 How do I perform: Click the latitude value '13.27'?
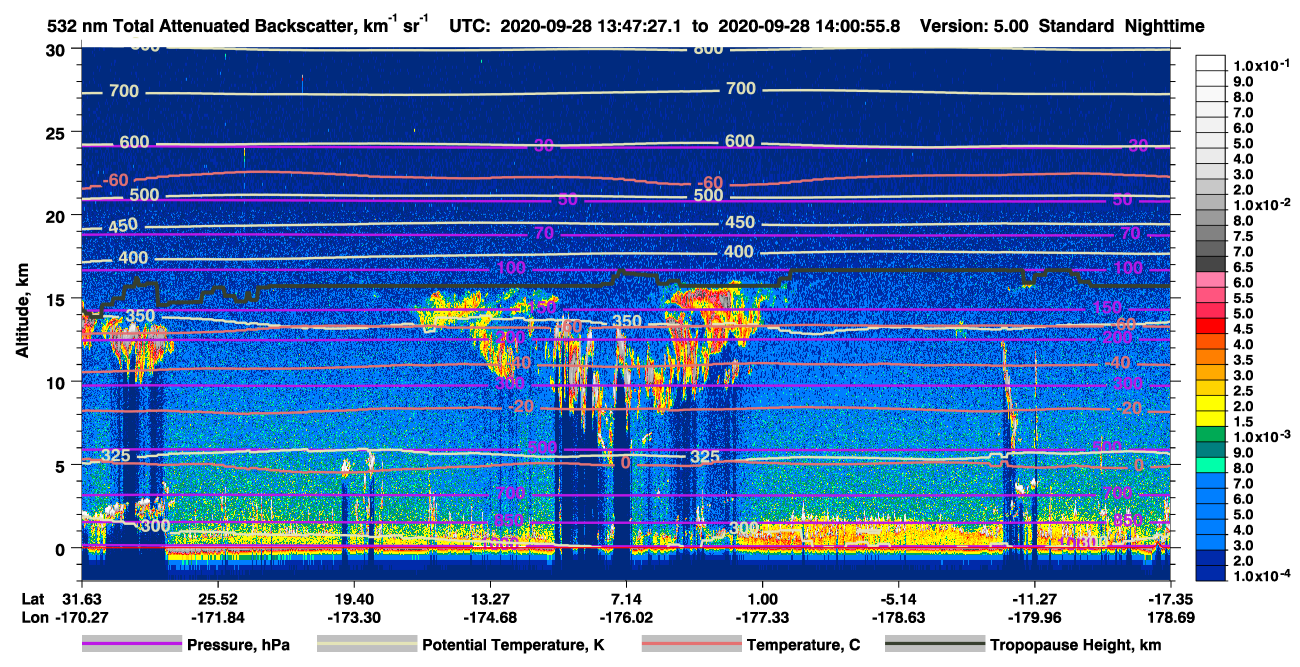pos(489,599)
